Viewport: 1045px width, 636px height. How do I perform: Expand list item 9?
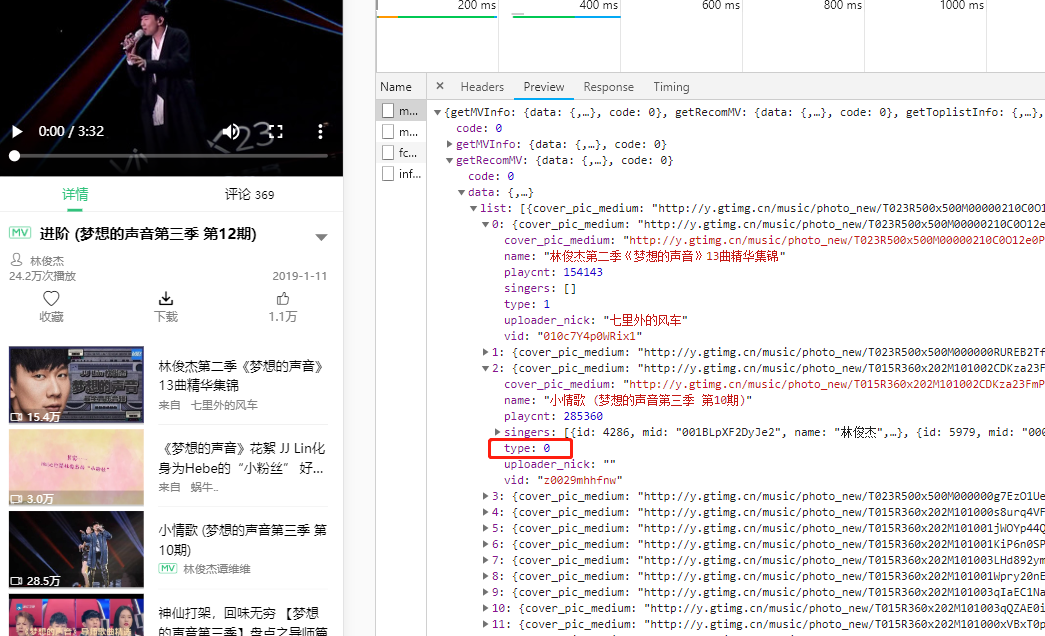tap(485, 592)
